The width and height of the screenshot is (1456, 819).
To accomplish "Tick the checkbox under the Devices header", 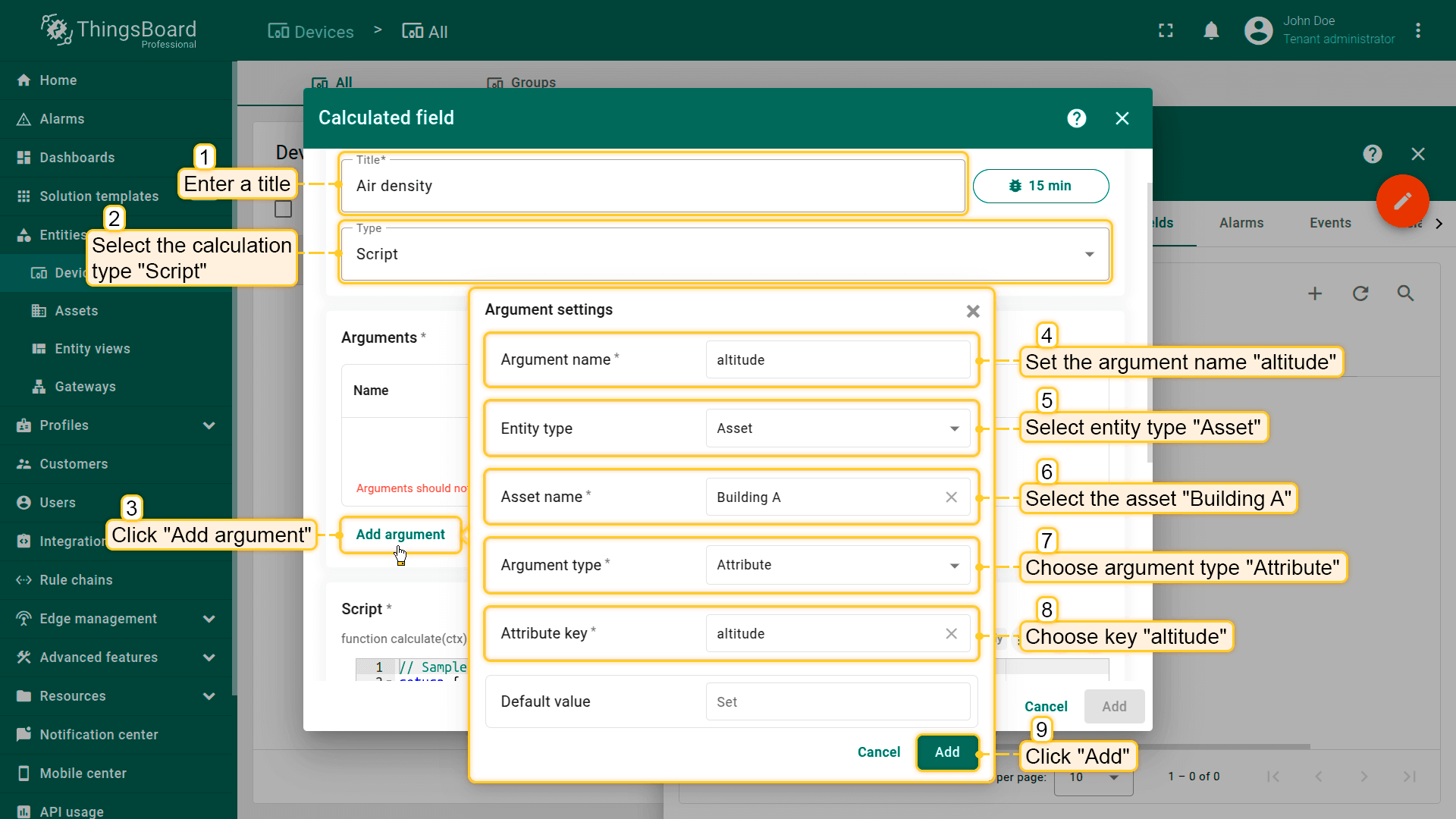I will [283, 209].
